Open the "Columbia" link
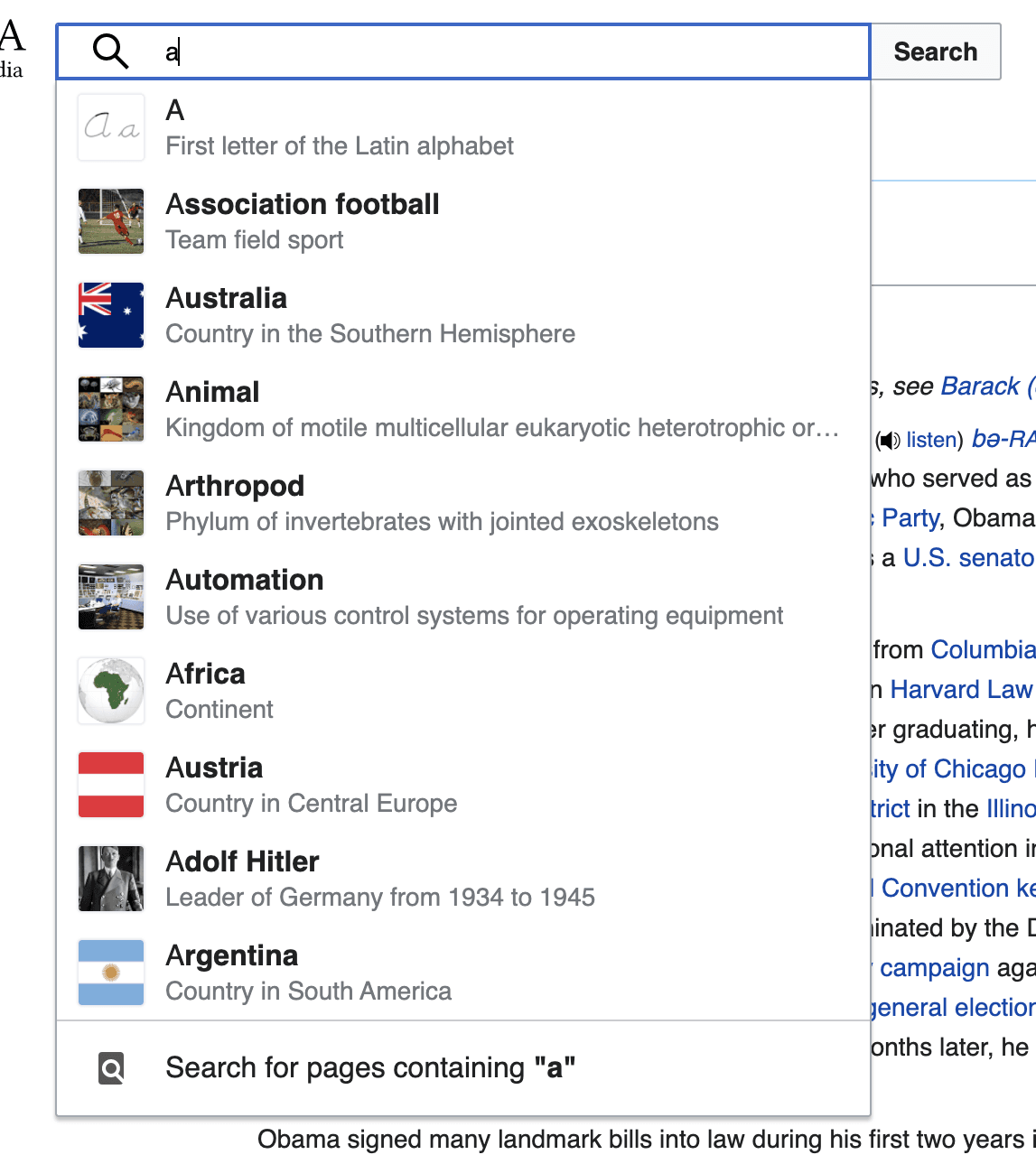 tap(984, 650)
